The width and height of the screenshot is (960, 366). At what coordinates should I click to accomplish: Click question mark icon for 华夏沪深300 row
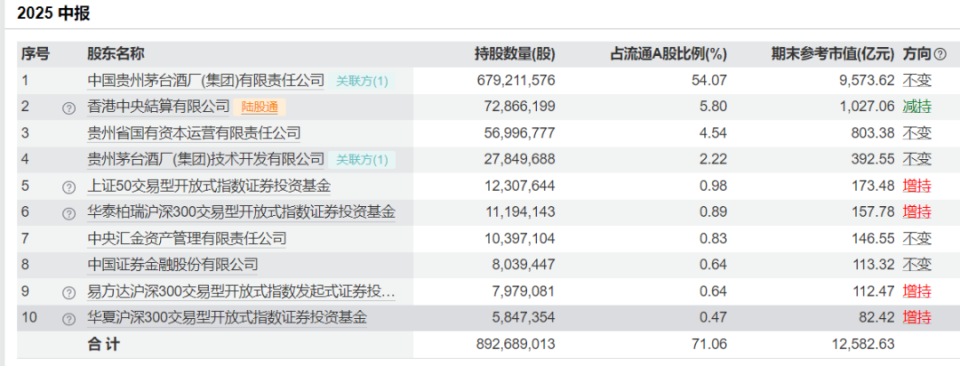pyautogui.click(x=69, y=319)
